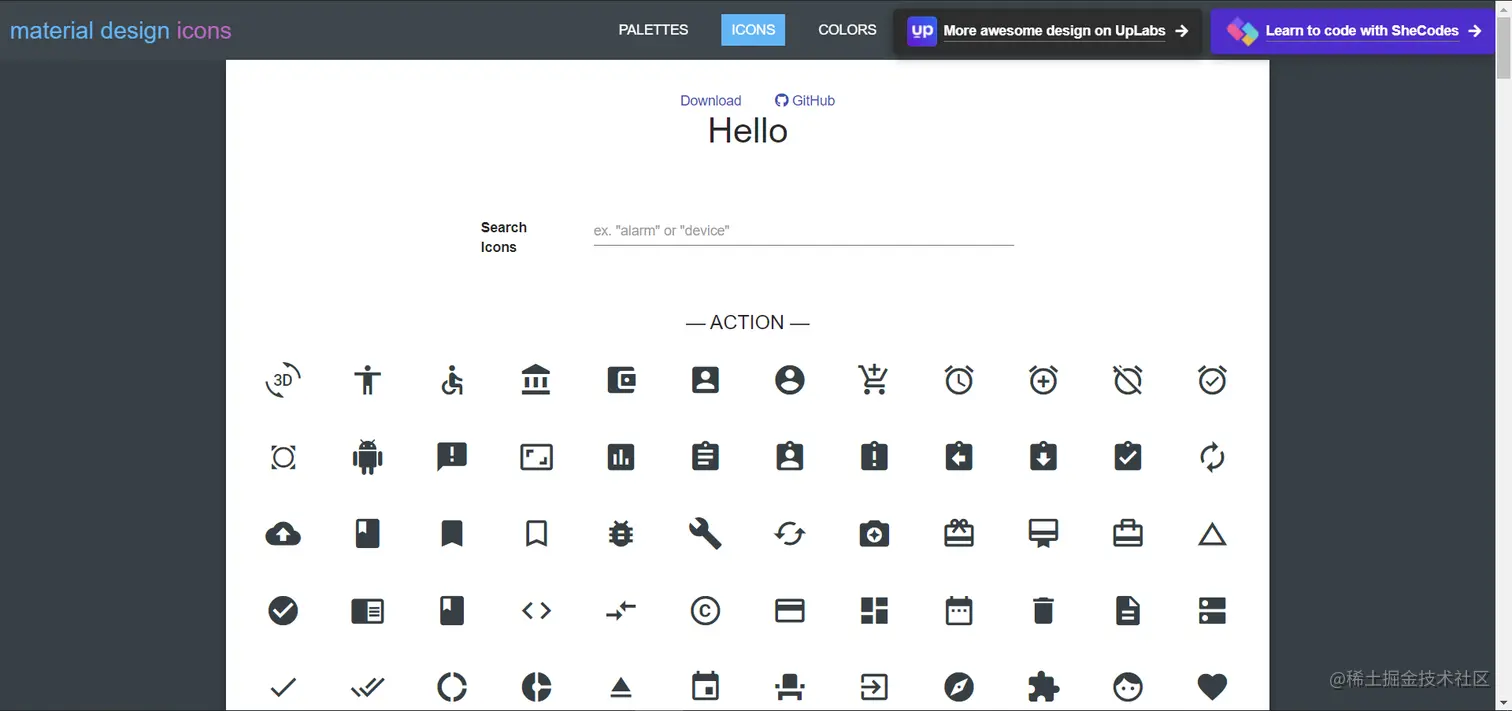Viewport: 1512px width, 711px height.
Task: Go to the COLORS tab
Action: 847,30
